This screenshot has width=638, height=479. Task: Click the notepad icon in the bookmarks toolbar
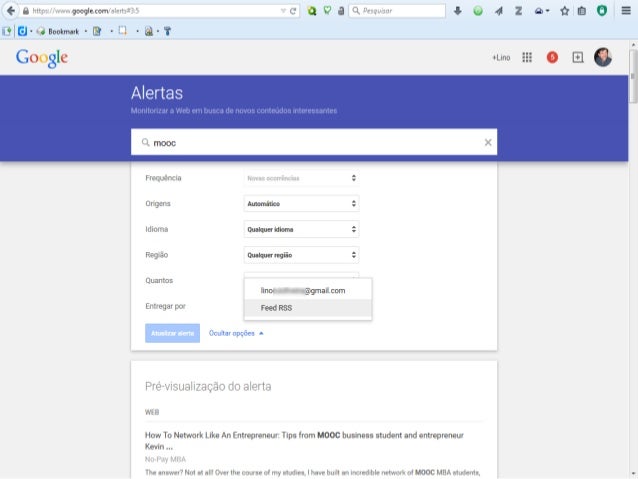(97, 31)
